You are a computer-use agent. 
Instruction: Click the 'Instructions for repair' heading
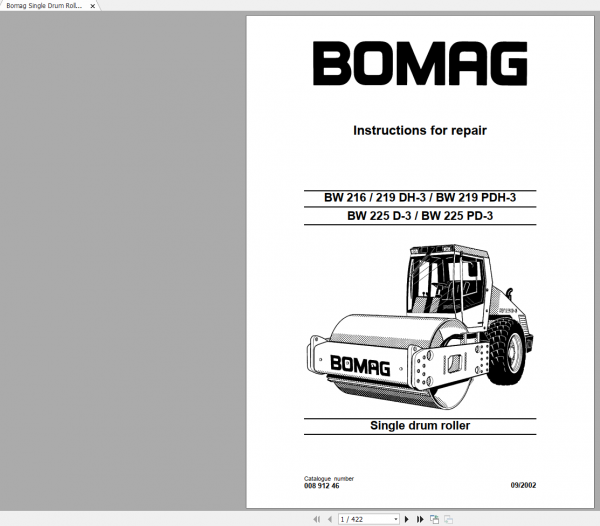pyautogui.click(x=420, y=130)
